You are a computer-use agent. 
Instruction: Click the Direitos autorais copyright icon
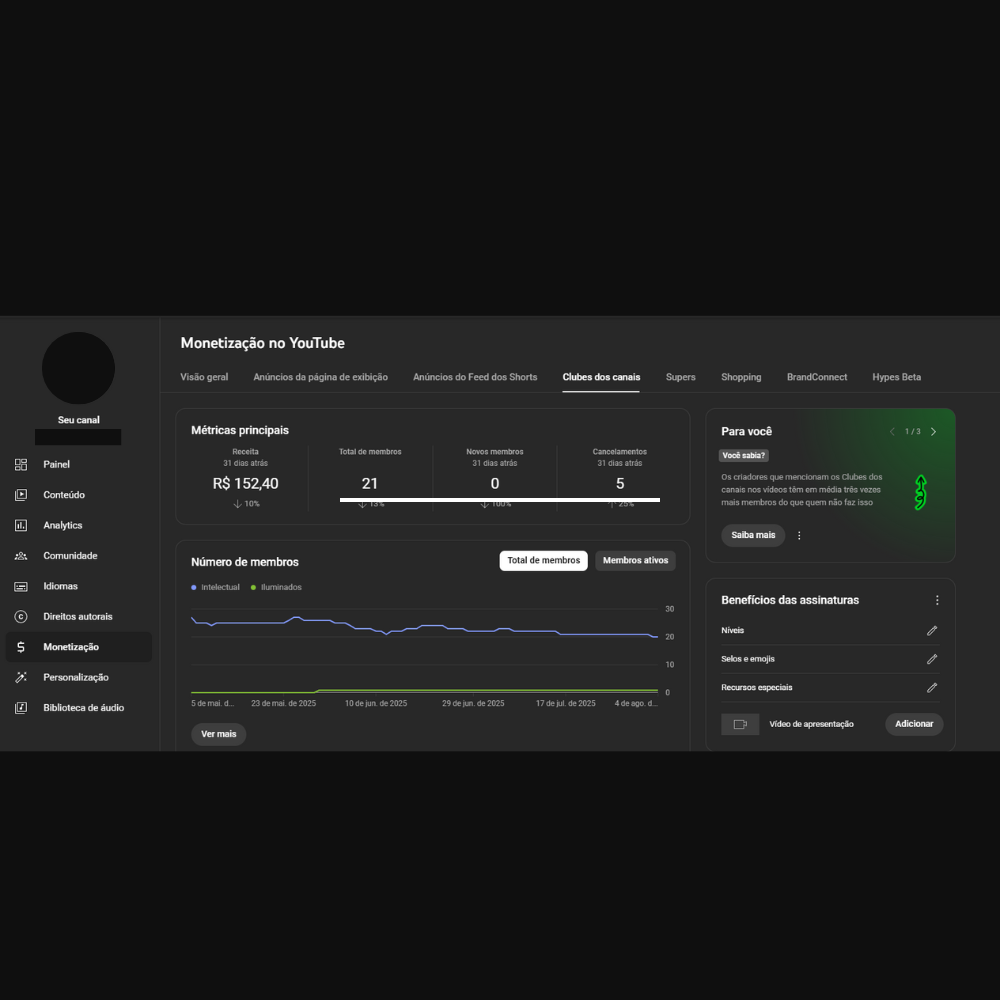[21, 617]
